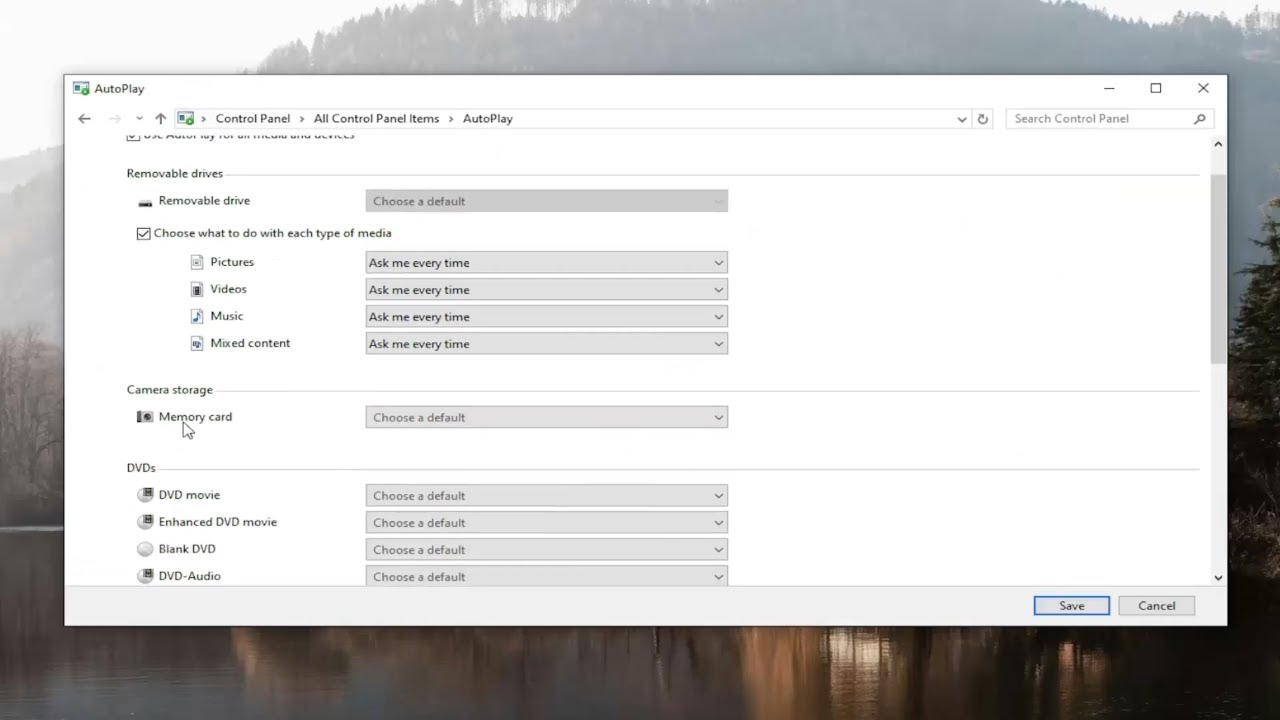The width and height of the screenshot is (1280, 720).
Task: Click the scrollbar up arrow
Action: (1218, 145)
